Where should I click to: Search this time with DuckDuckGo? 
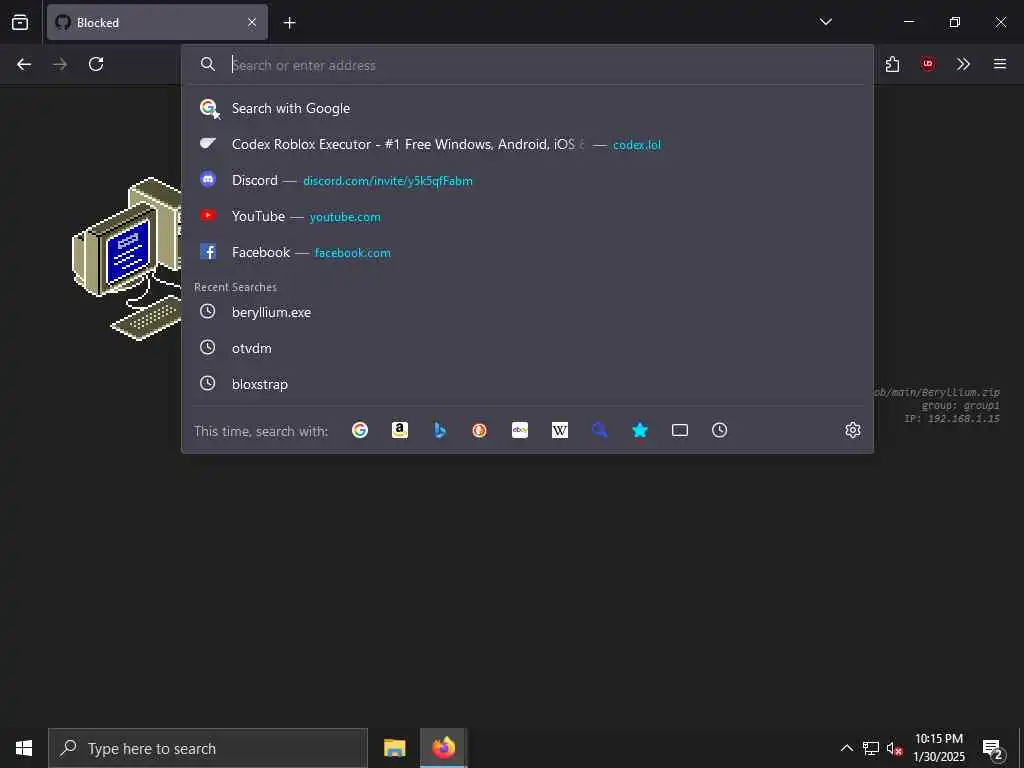[479, 430]
